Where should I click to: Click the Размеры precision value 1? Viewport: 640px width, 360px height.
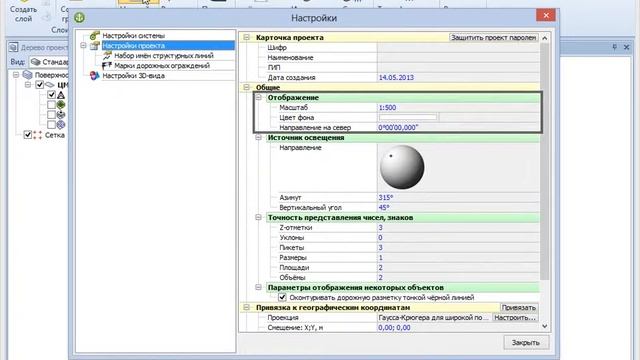[380, 258]
